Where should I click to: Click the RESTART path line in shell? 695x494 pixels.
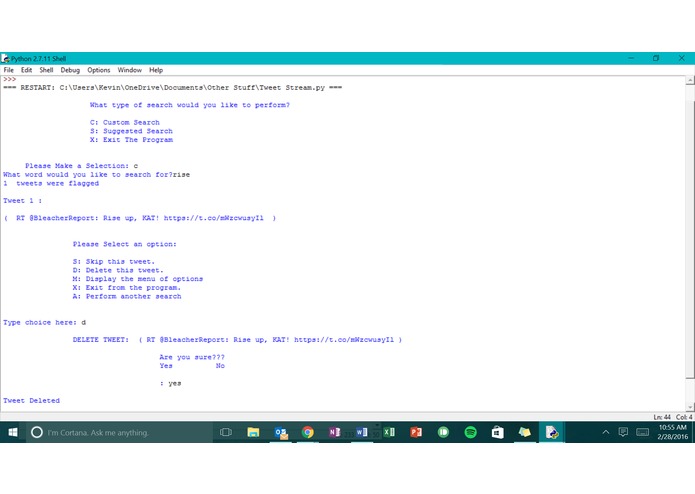[172, 88]
